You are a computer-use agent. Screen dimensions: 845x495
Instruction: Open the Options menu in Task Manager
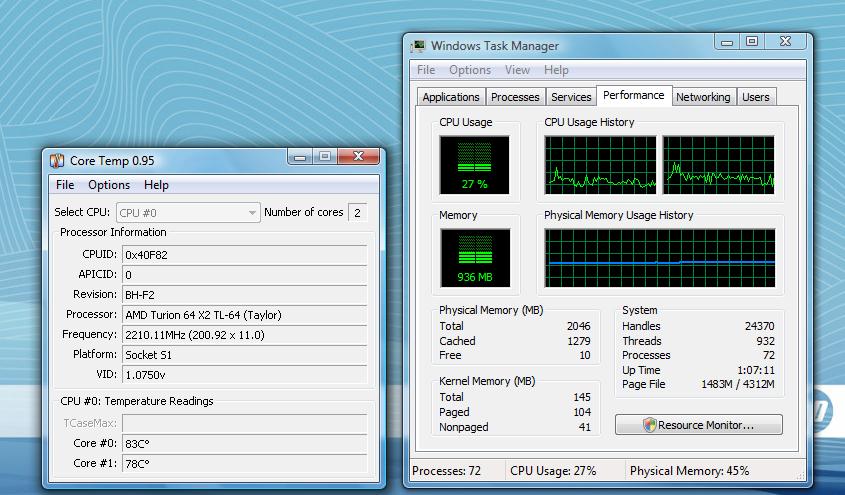(470, 70)
